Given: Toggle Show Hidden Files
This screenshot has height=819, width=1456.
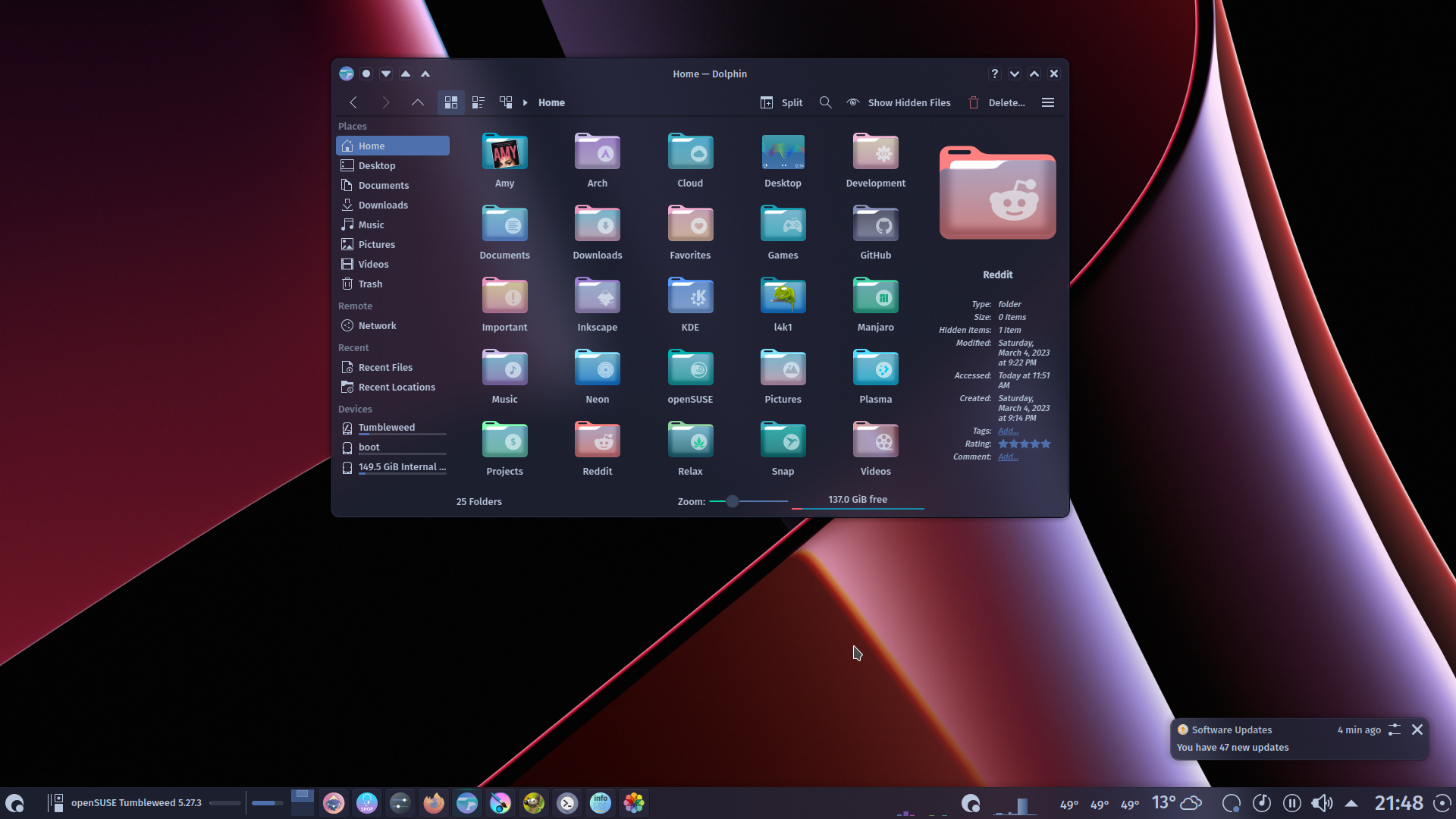Looking at the screenshot, I should pyautogui.click(x=899, y=102).
